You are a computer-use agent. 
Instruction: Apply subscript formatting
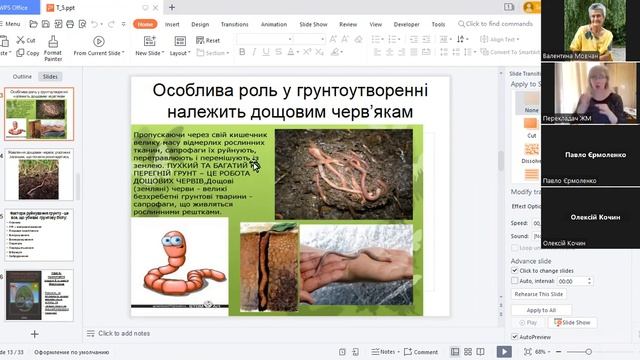point(320,52)
